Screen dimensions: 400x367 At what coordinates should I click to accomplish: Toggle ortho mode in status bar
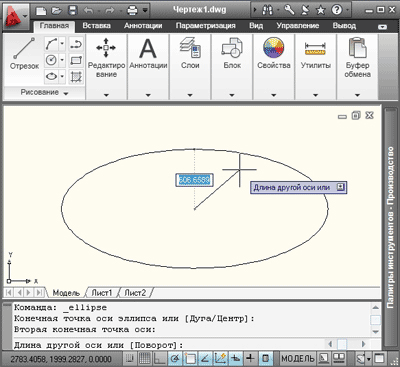click(x=160, y=359)
